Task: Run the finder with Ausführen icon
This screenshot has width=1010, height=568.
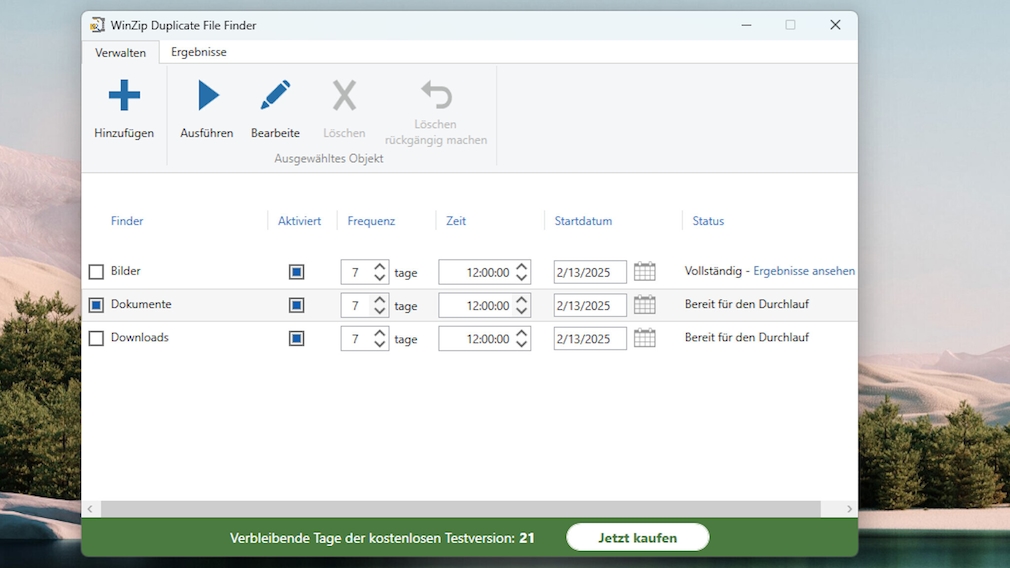Action: point(207,96)
